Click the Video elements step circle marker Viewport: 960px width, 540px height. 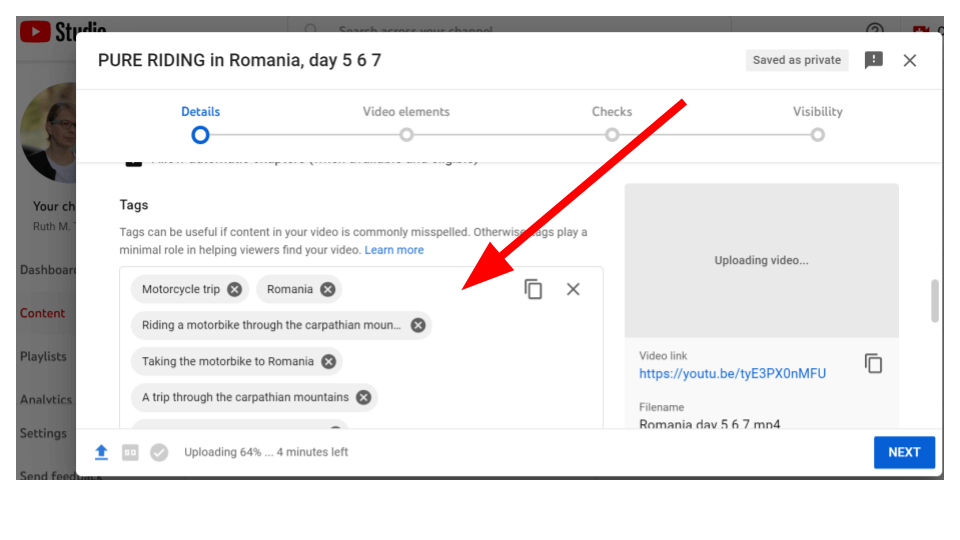(x=407, y=135)
